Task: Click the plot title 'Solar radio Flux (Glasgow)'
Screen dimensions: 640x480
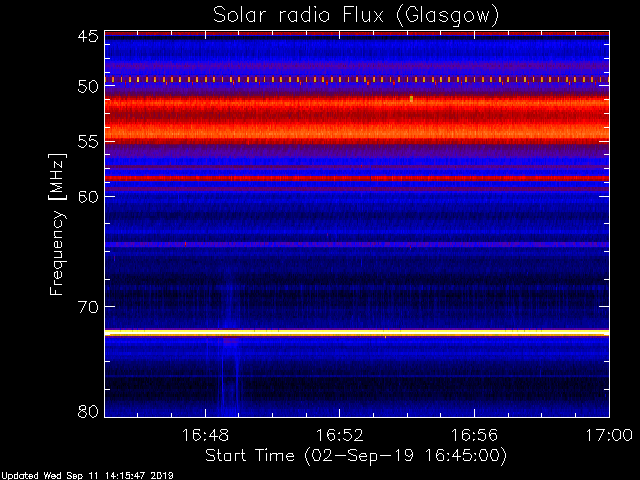Action: point(356,15)
